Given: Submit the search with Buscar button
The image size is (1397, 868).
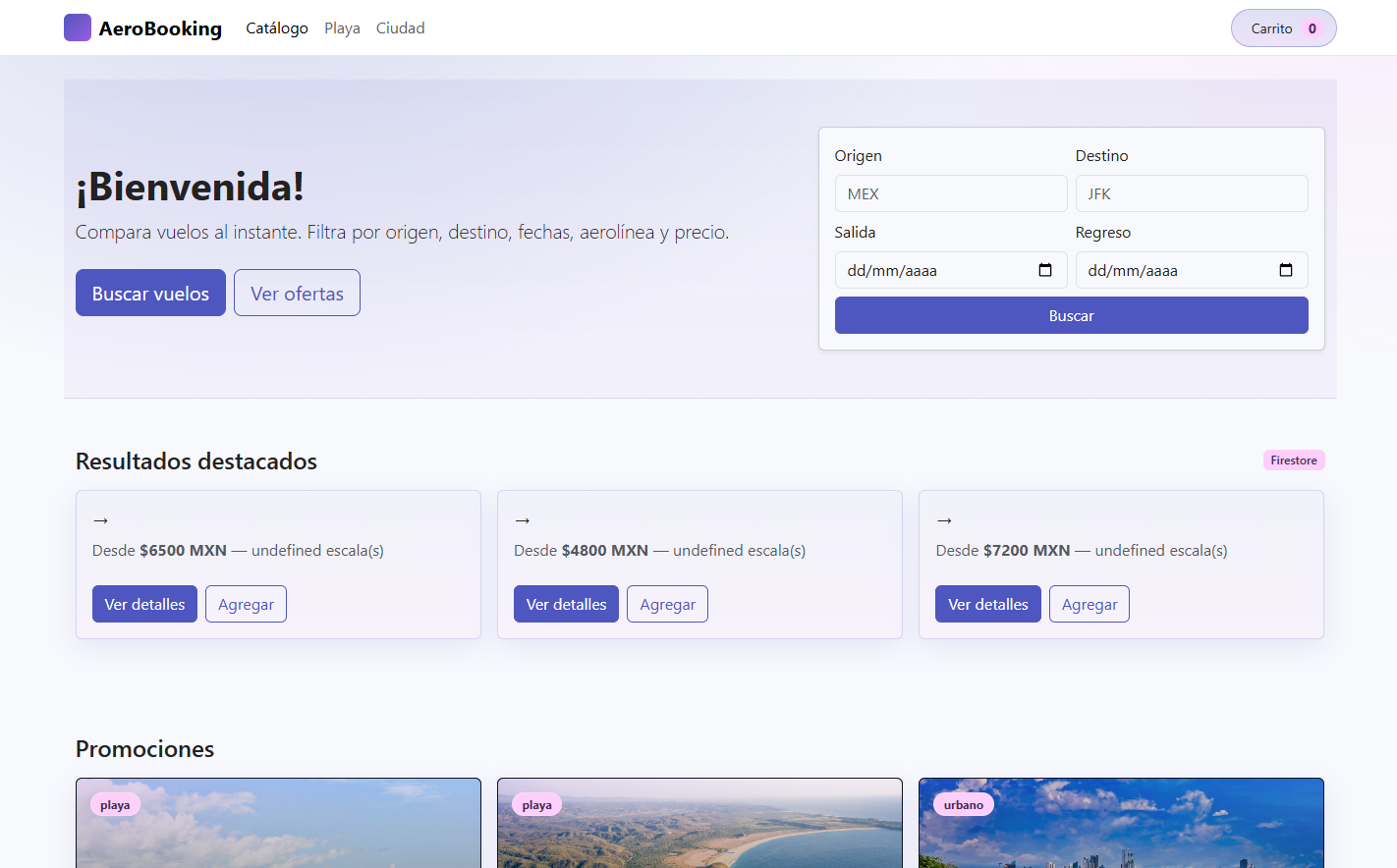Looking at the screenshot, I should pyautogui.click(x=1071, y=315).
